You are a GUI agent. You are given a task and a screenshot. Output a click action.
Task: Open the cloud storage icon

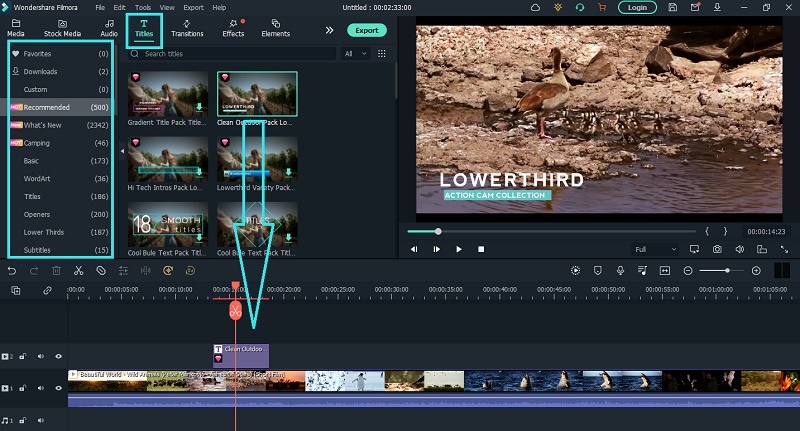click(x=535, y=7)
